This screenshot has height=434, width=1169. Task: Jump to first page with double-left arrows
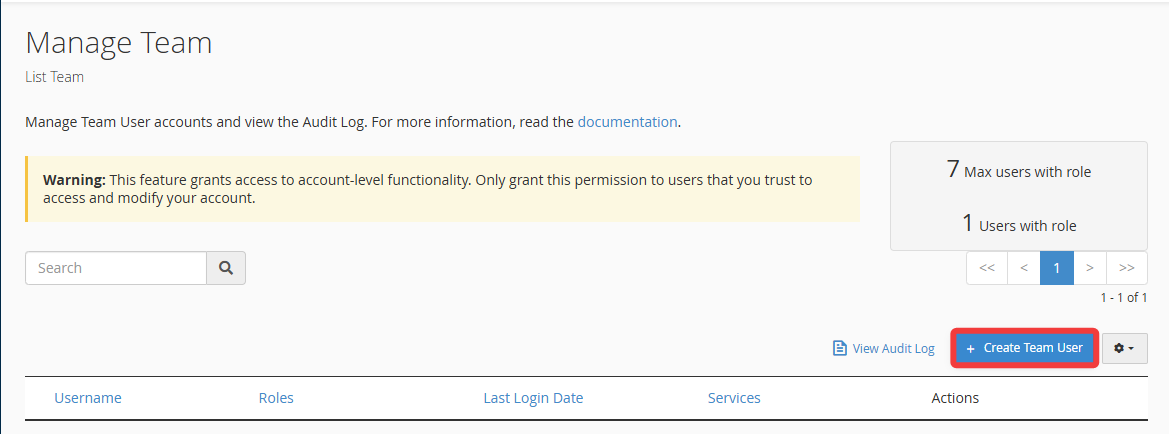coord(986,268)
